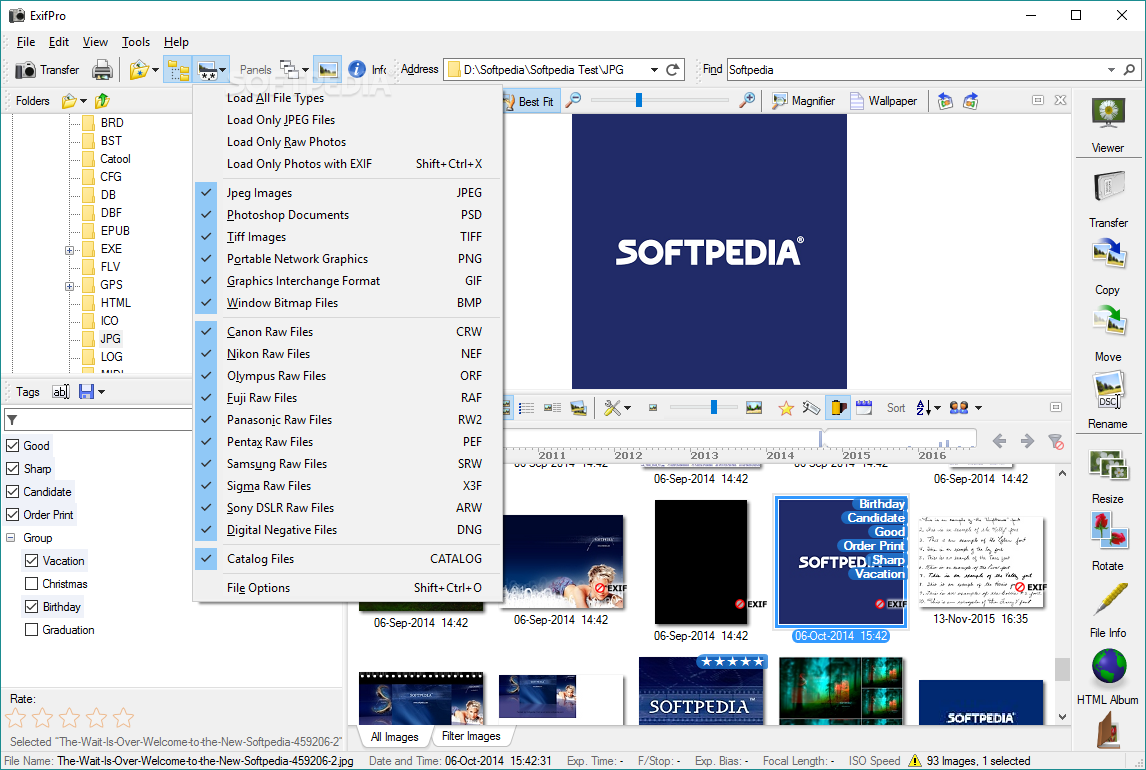
Task: Uncheck the Vacation tag checkbox
Action: (31, 560)
